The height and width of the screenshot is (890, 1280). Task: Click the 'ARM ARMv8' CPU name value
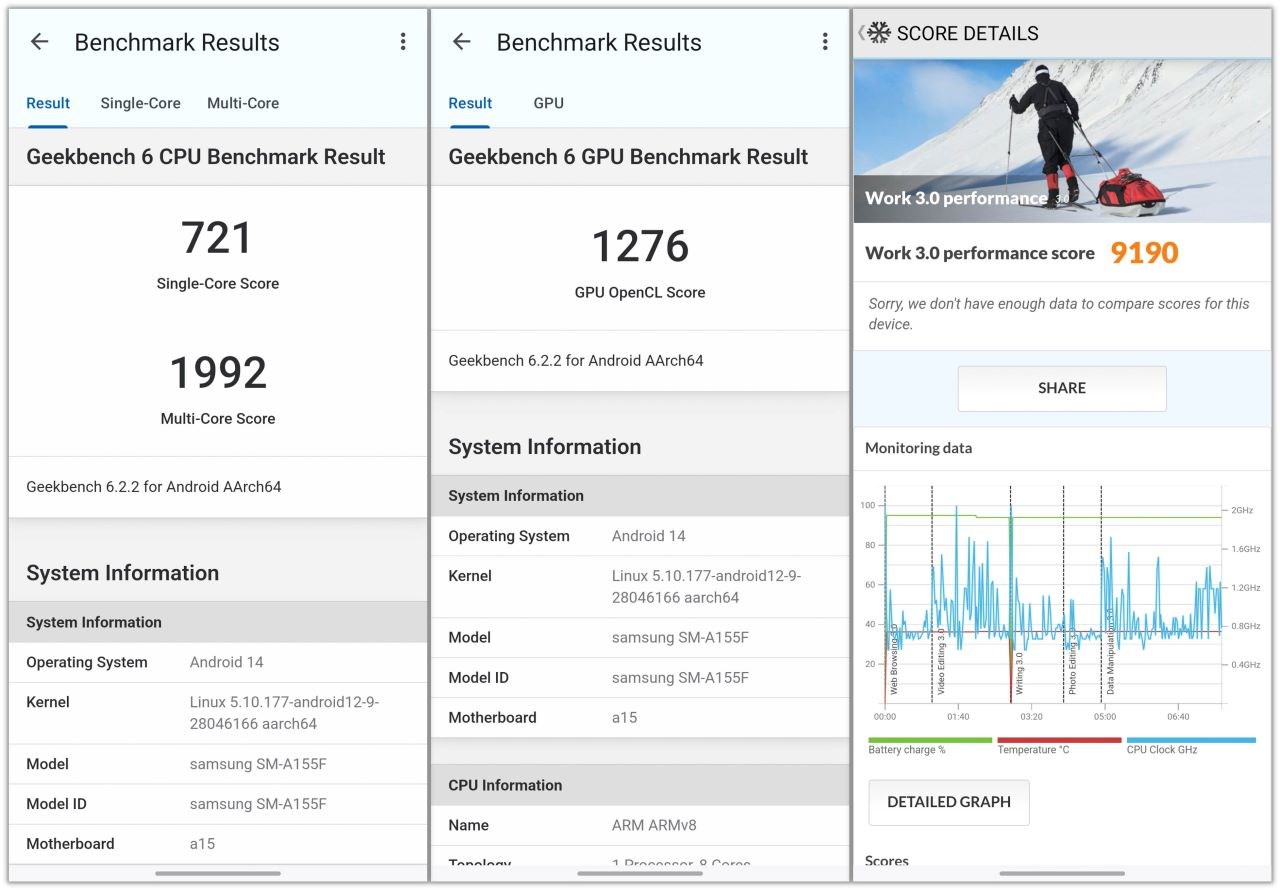coord(654,826)
